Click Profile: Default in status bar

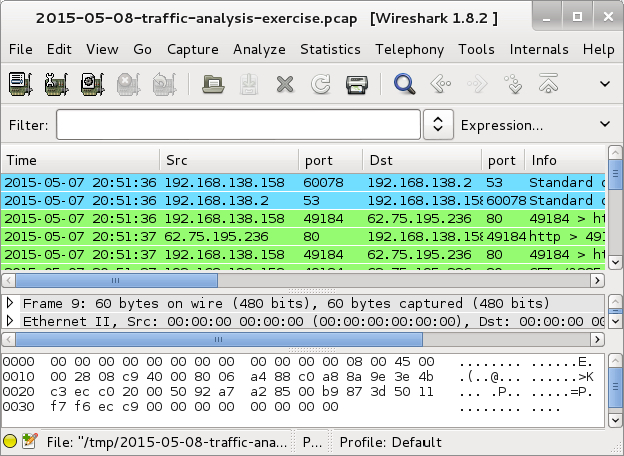[391, 442]
